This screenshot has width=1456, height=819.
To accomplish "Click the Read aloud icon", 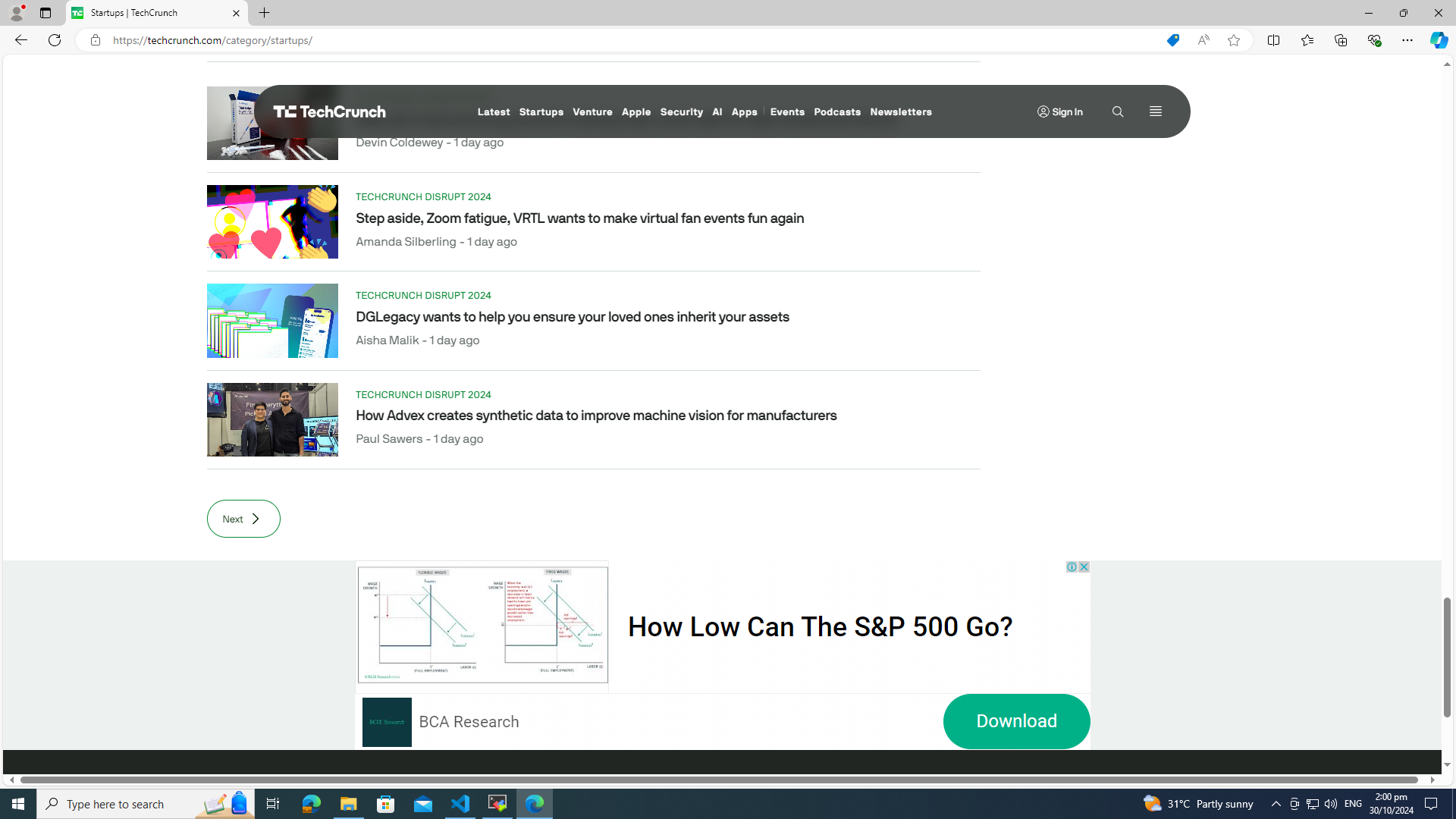I will [1203, 40].
